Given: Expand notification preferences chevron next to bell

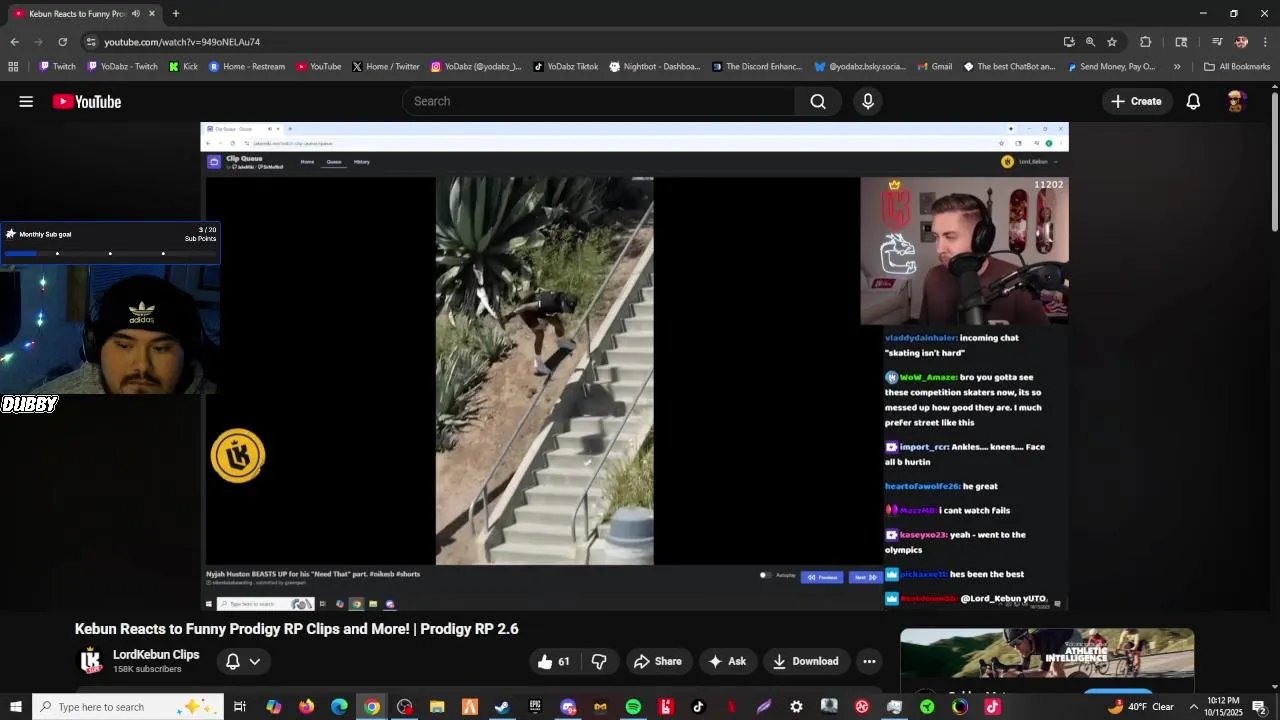Looking at the screenshot, I should point(255,661).
